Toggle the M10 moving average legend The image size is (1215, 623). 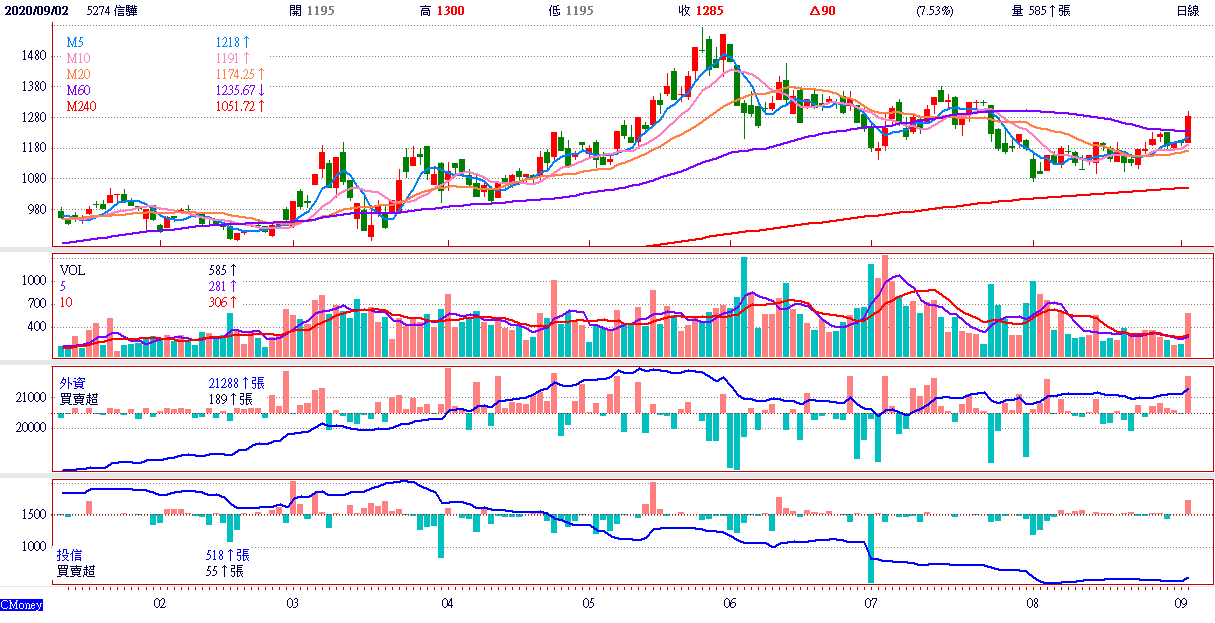click(x=77, y=59)
